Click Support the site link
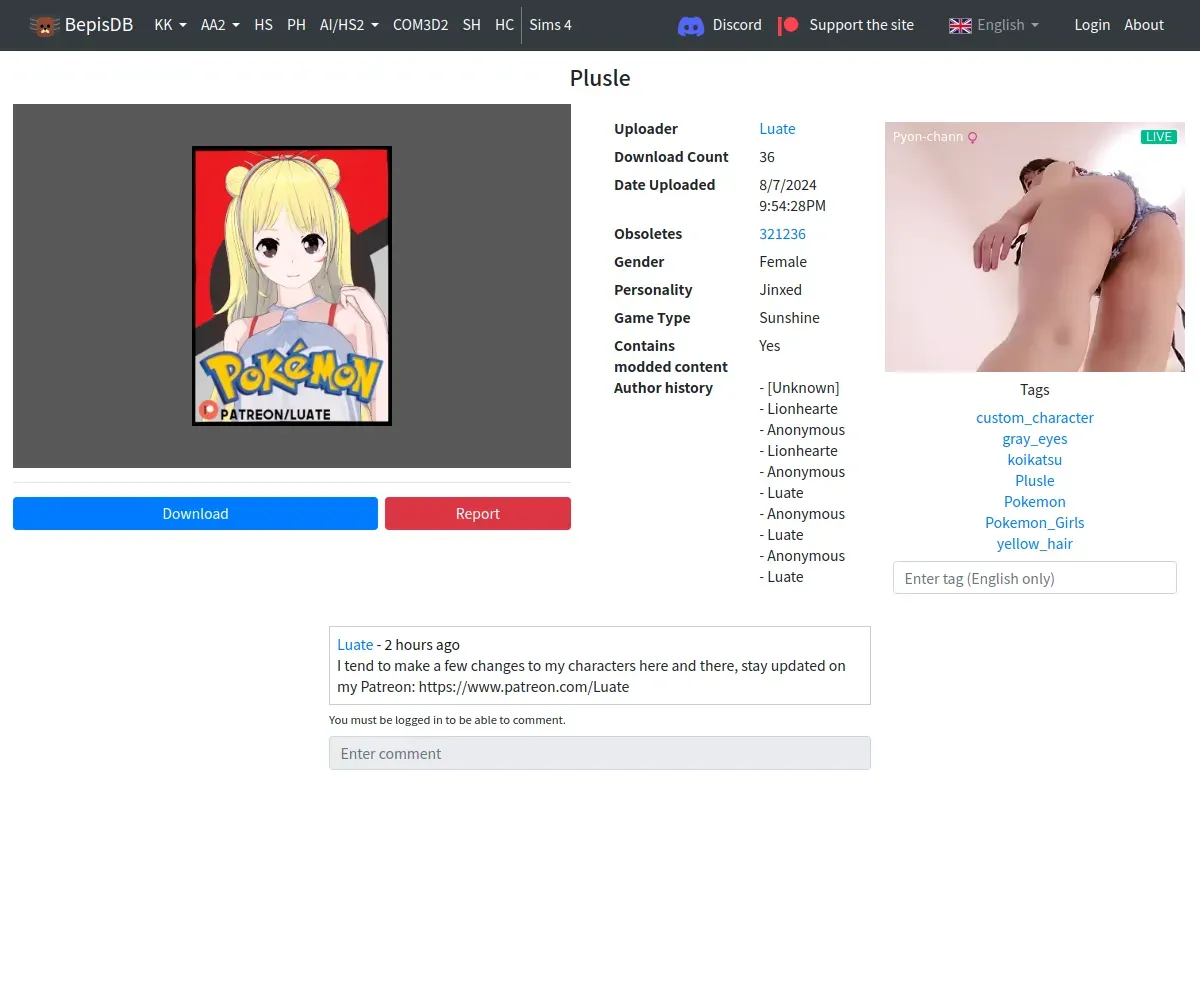Image resolution: width=1200 pixels, height=1000 pixels. tap(861, 25)
